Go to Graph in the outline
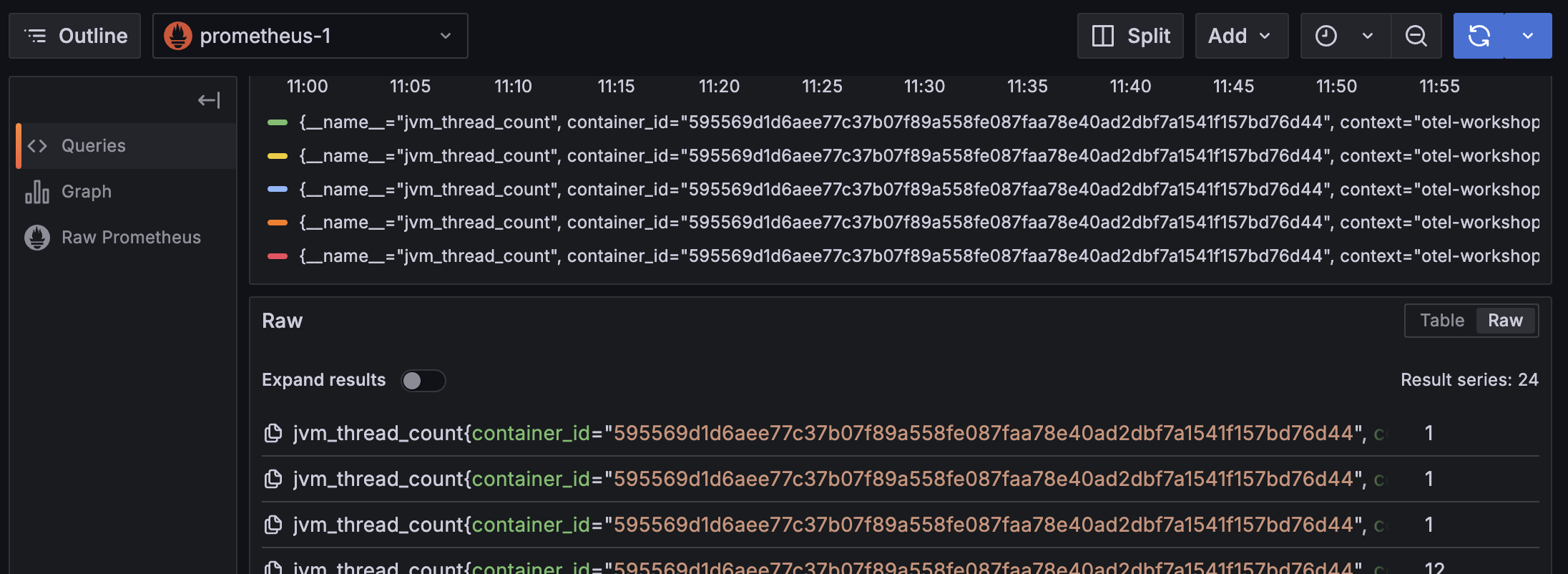This screenshot has width=1568, height=574. (x=87, y=192)
